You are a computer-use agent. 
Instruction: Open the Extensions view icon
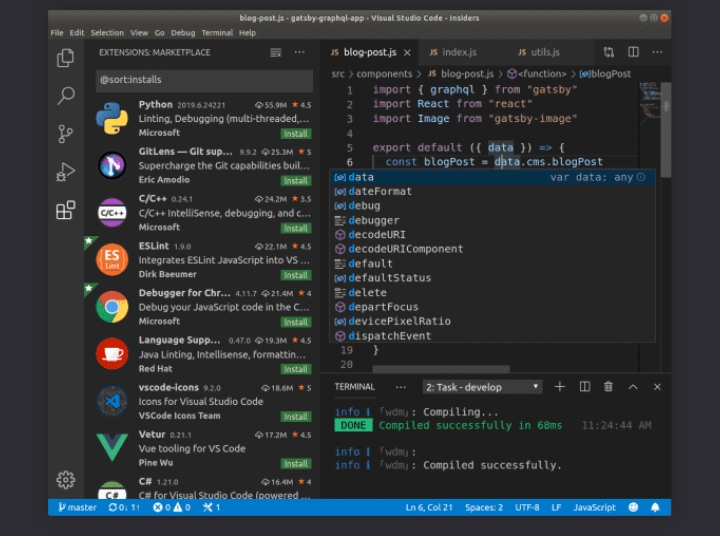point(65,210)
